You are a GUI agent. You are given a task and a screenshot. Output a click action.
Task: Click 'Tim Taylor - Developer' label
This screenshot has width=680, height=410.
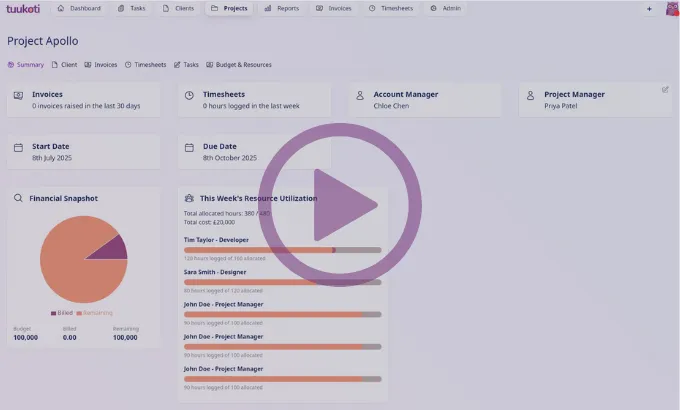pos(216,240)
